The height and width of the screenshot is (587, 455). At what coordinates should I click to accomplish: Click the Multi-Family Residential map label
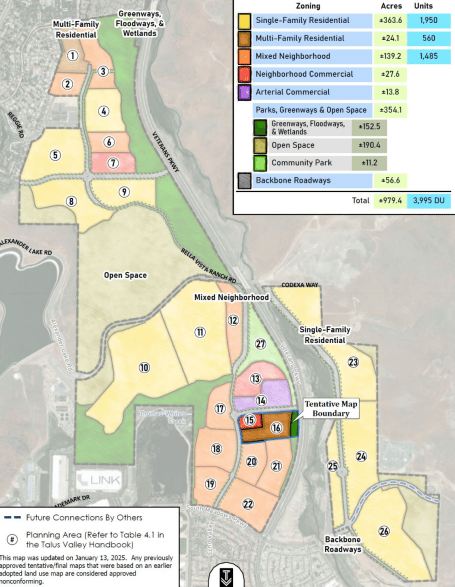[x=76, y=30]
